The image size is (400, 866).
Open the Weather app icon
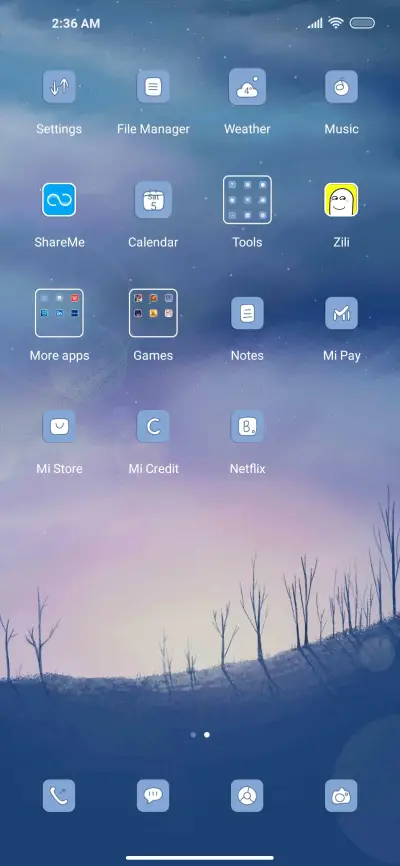click(x=248, y=87)
